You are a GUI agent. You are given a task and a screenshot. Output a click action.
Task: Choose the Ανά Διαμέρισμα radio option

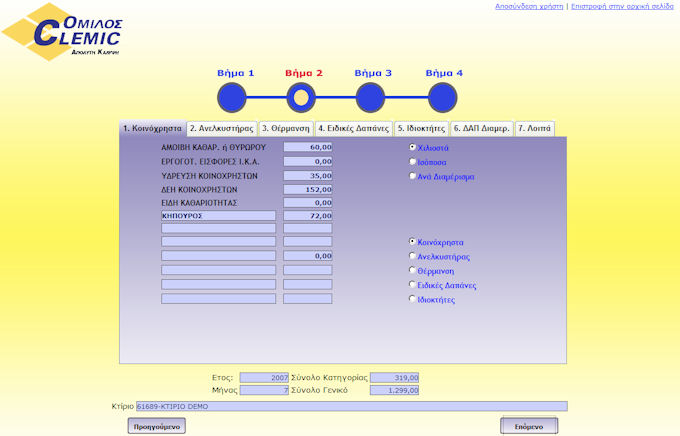point(412,176)
